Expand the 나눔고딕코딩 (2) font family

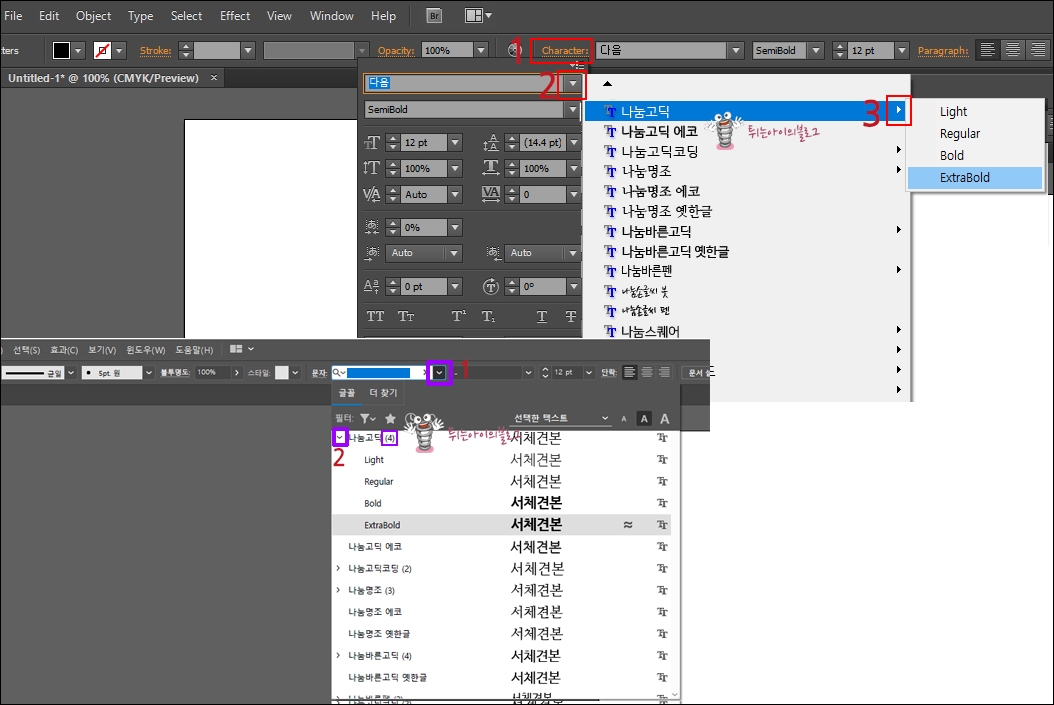[338, 569]
